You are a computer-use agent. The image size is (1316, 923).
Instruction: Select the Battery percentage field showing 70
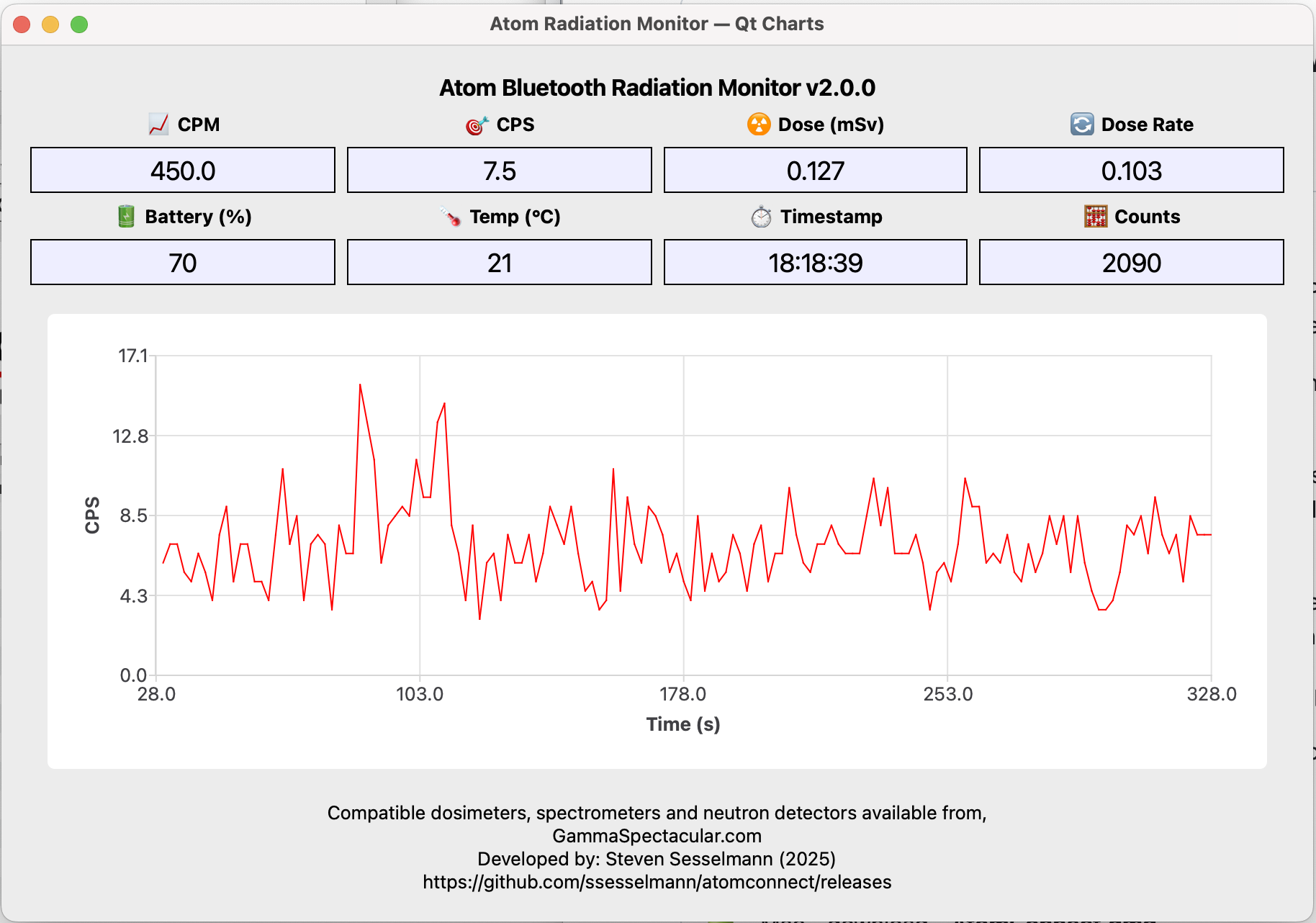pos(183,263)
